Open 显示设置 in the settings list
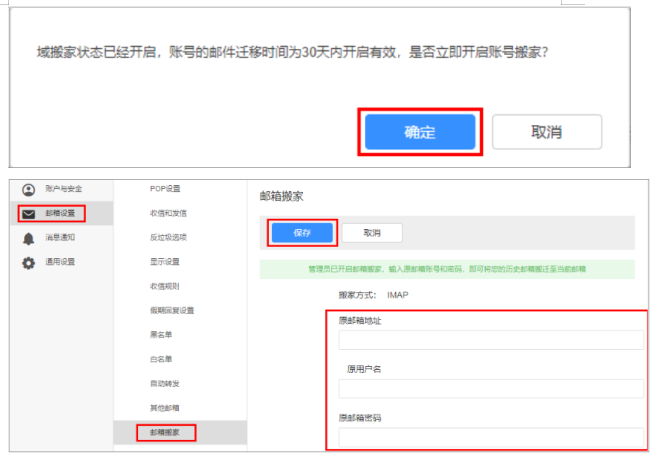 pos(165,262)
